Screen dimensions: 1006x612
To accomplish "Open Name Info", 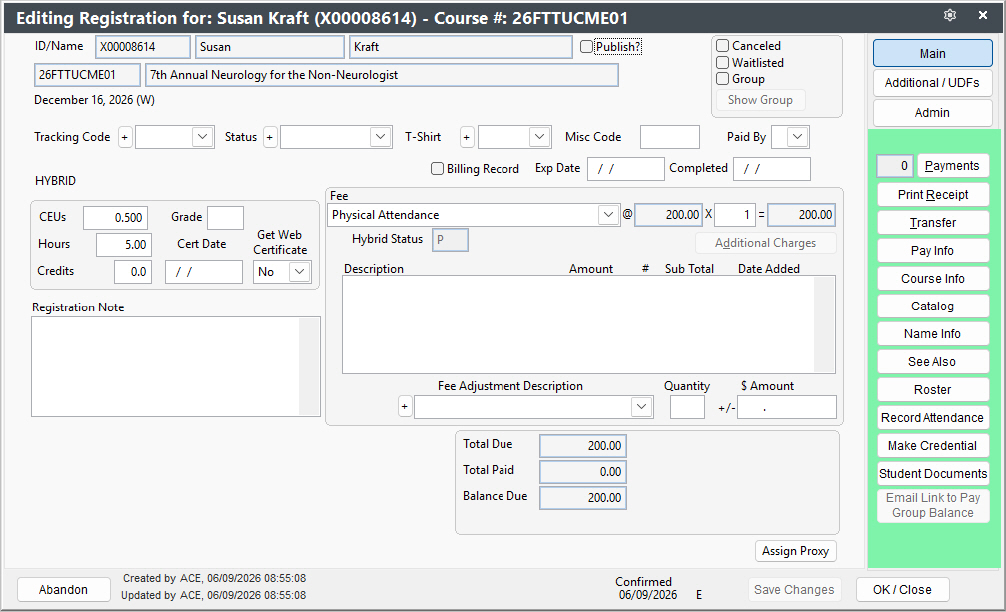I will point(933,334).
